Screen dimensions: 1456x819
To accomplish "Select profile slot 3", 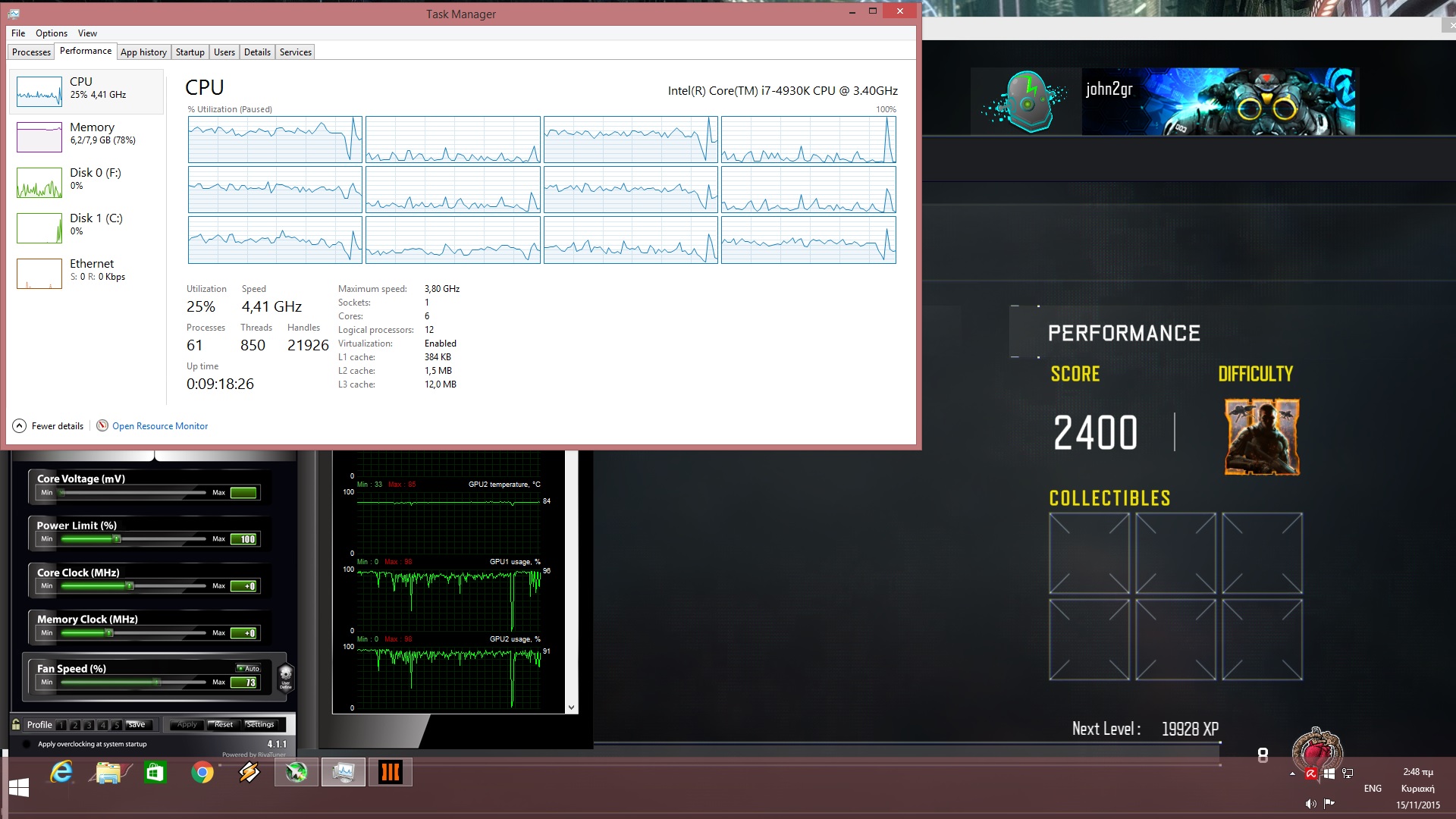I will (89, 725).
